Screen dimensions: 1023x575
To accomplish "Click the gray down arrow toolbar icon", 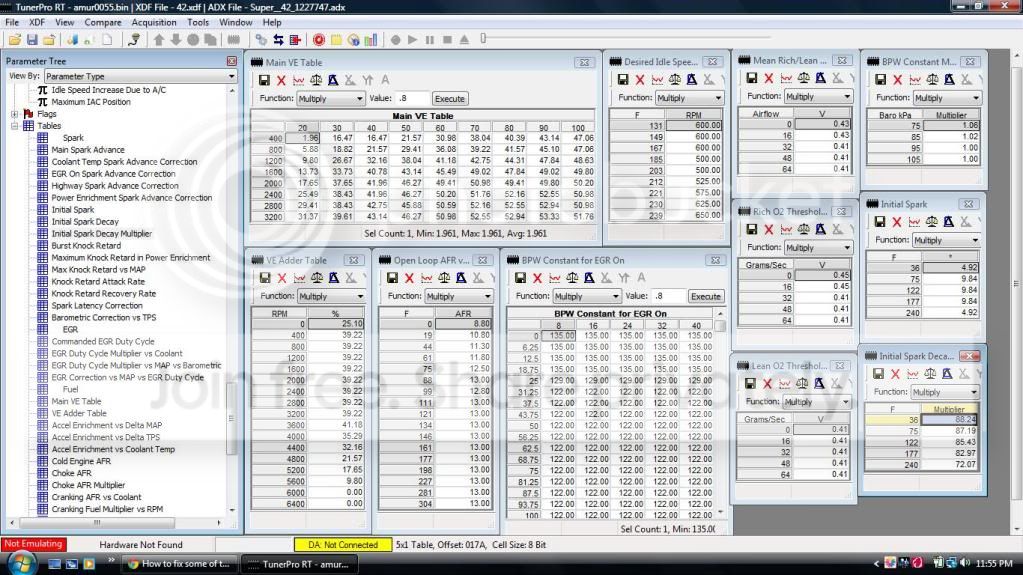I will coord(176,40).
